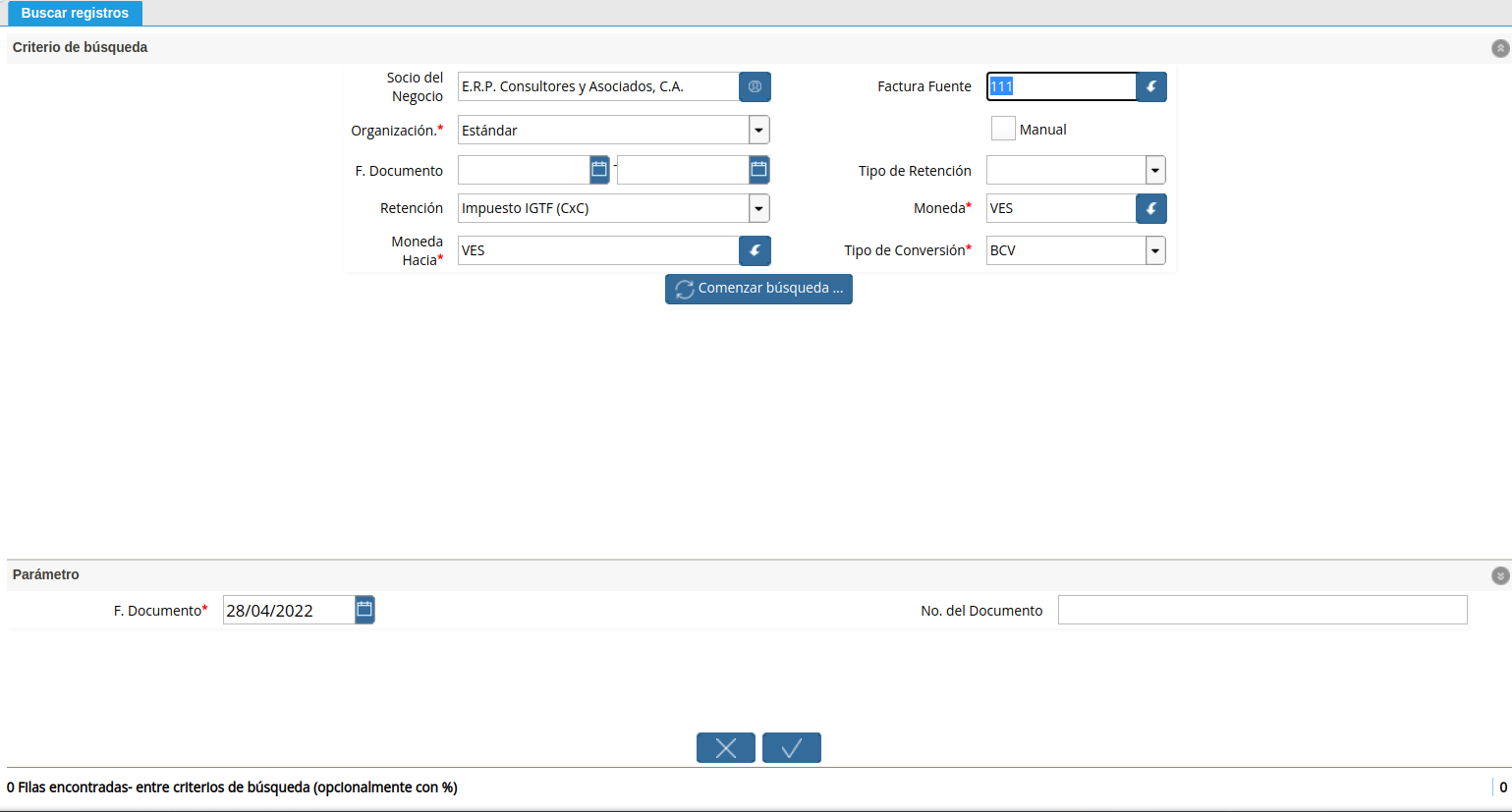The width and height of the screenshot is (1512, 812).
Task: Expand Retención dropdown arrow
Action: click(759, 208)
